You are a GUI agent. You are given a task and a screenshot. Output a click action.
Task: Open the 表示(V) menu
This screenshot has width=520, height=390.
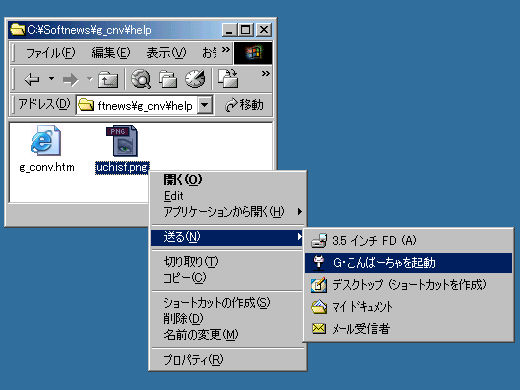166,53
